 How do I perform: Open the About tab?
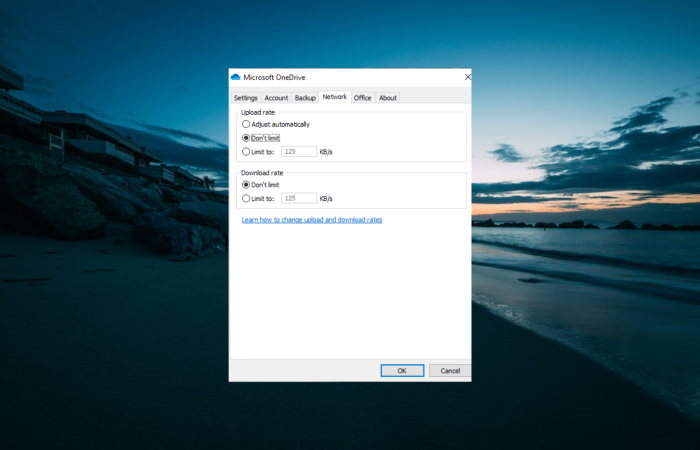pos(388,98)
